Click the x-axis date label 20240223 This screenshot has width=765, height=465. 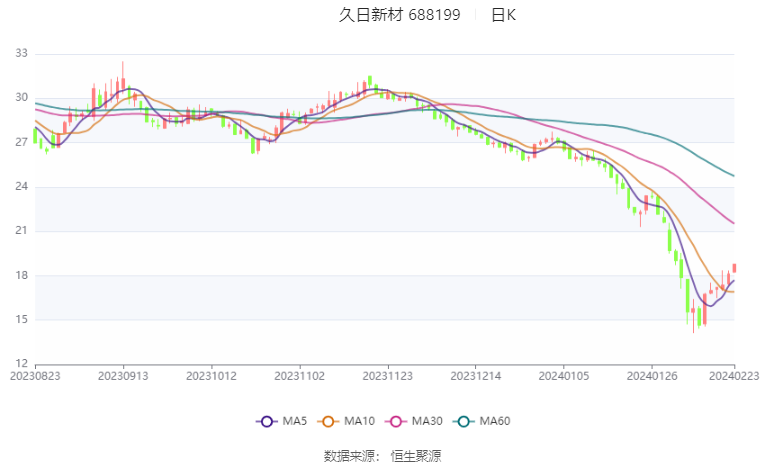734,376
